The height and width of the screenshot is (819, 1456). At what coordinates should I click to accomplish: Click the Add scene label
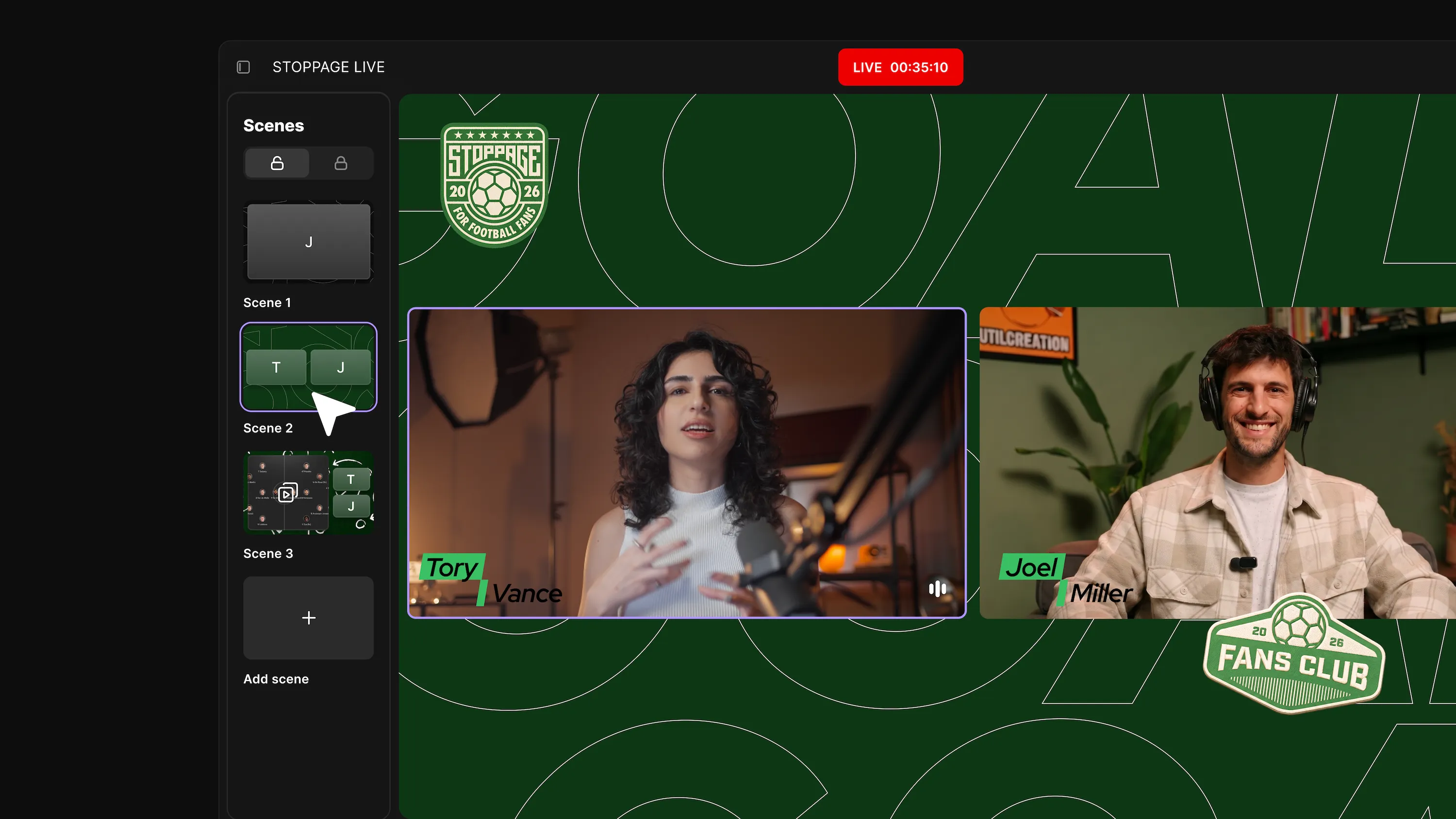(x=276, y=679)
